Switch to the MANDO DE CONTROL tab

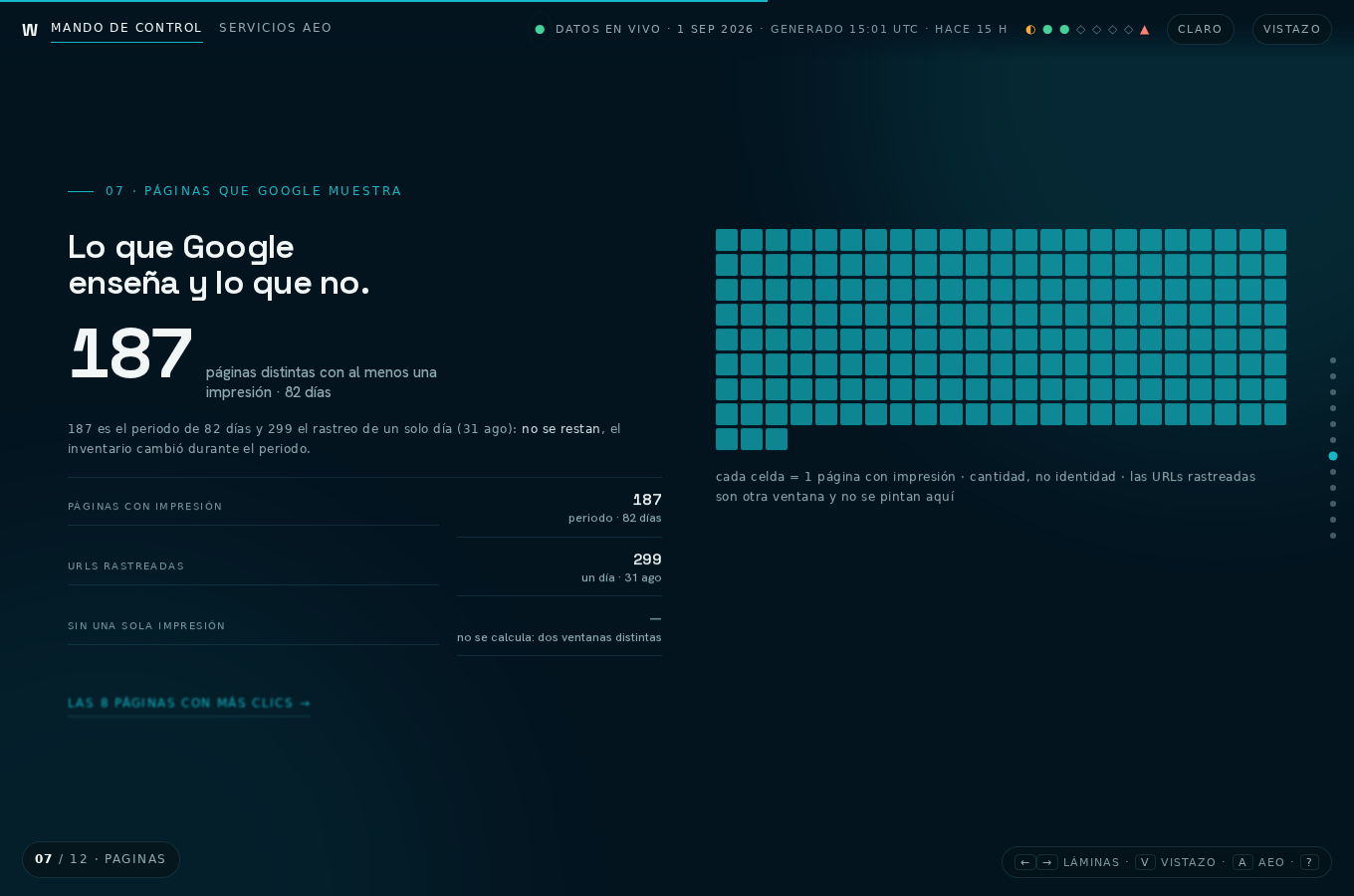(126, 28)
